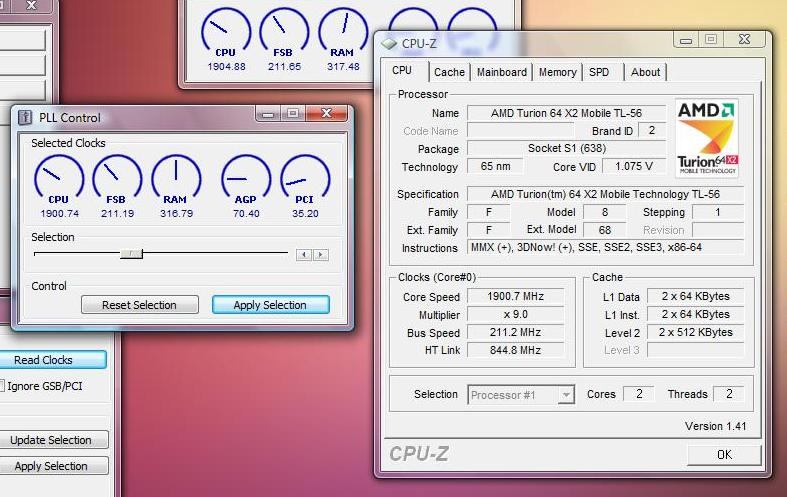Click the RAM value 316.79 in PLL Control
This screenshot has width=787, height=497.
tap(177, 214)
